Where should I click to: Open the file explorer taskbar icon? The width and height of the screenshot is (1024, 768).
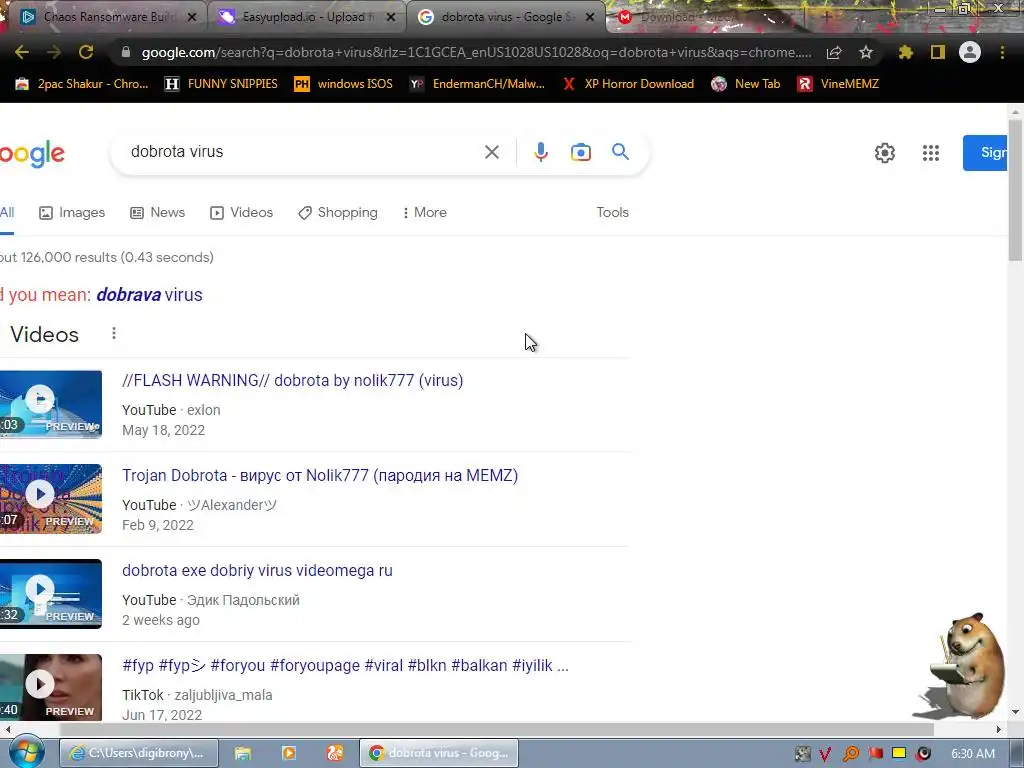click(x=243, y=753)
